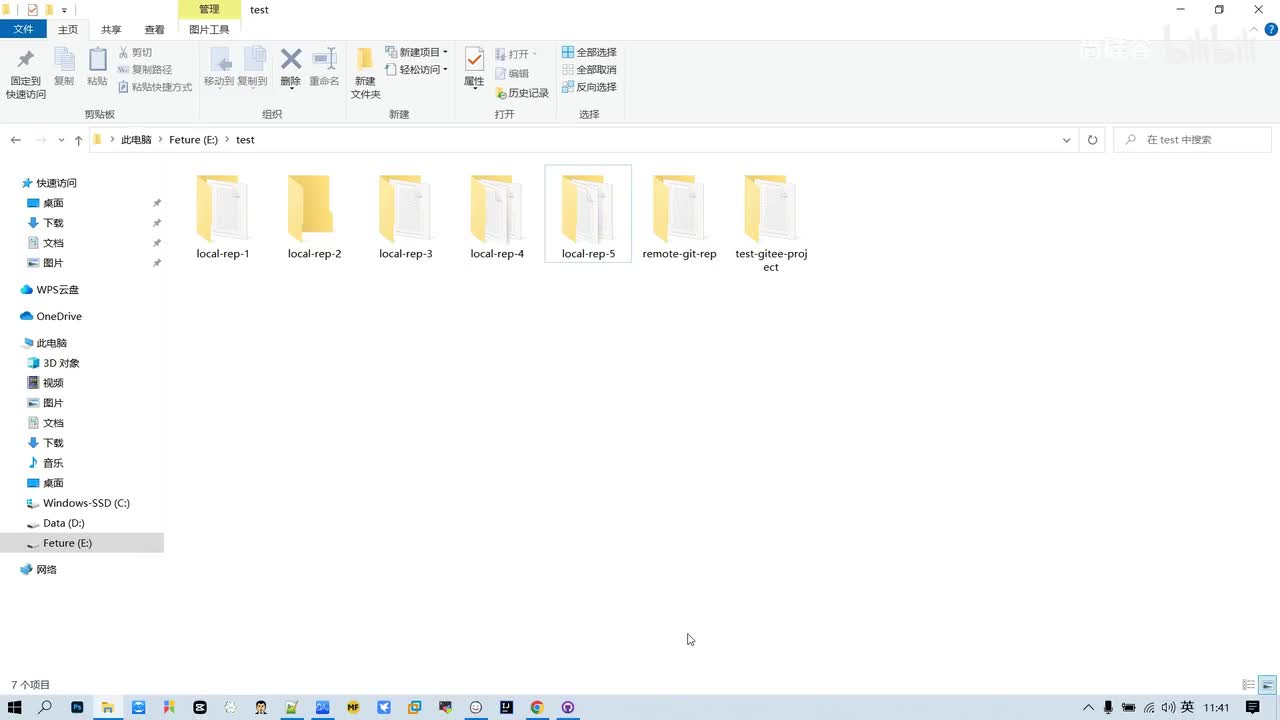1280x720 pixels.
Task: Expand the New item (新建项目) dropdown
Action: point(417,52)
